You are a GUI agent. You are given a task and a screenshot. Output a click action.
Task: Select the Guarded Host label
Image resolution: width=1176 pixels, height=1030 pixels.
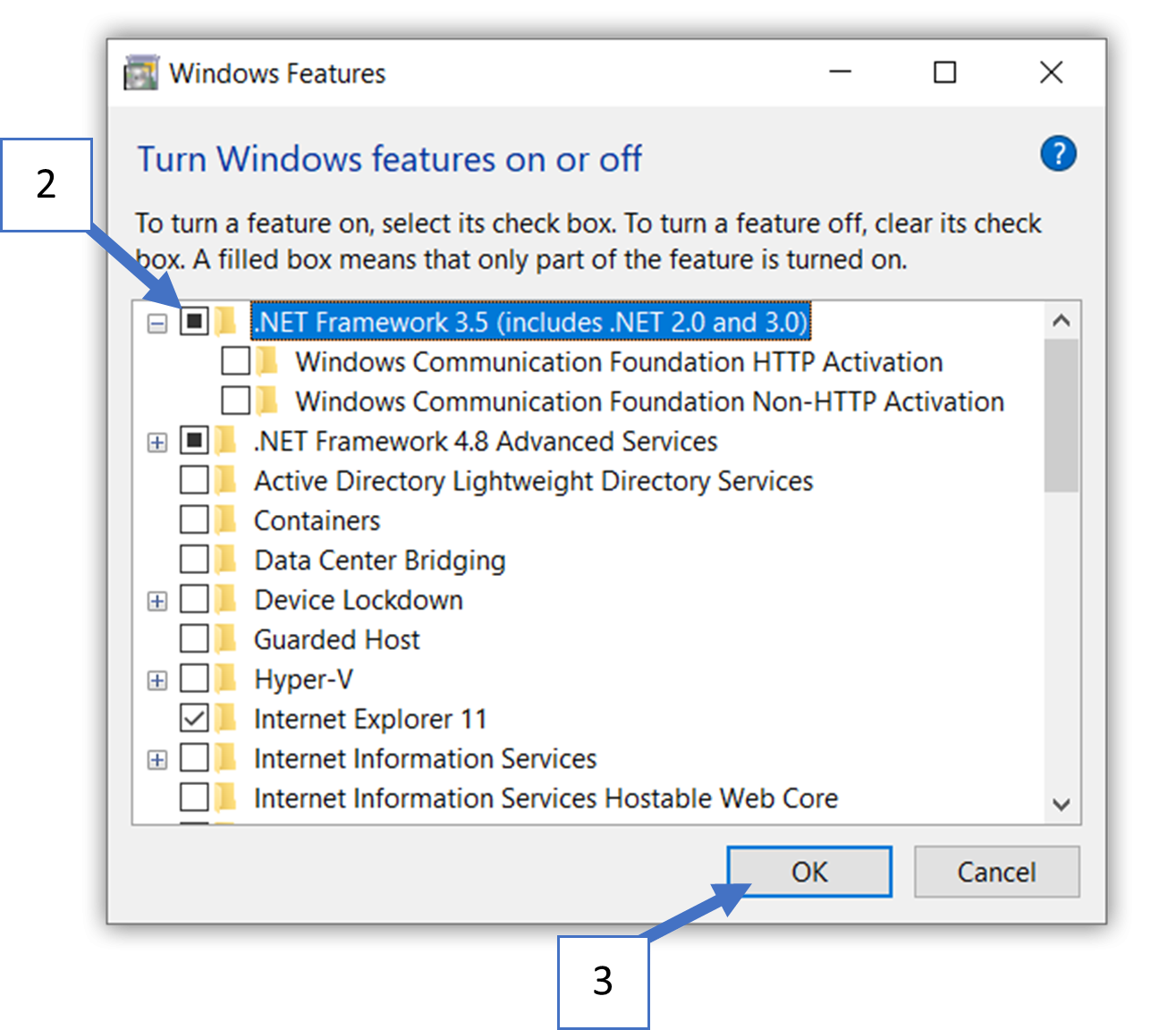336,639
